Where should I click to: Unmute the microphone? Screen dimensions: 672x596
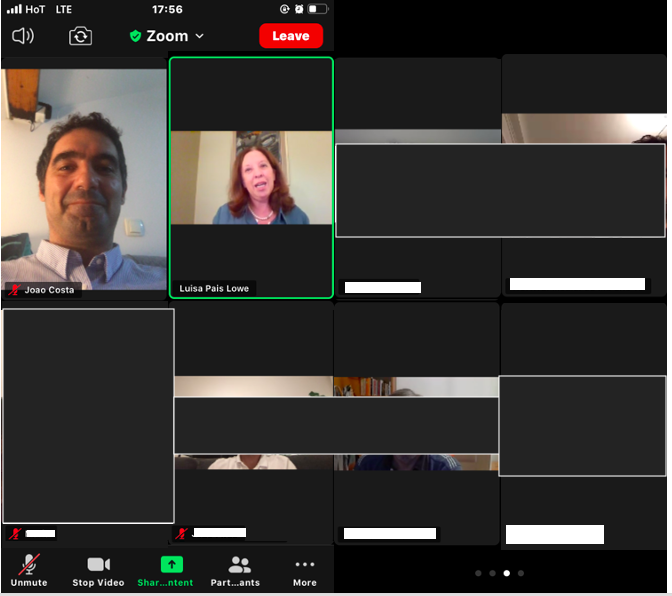pos(29,570)
